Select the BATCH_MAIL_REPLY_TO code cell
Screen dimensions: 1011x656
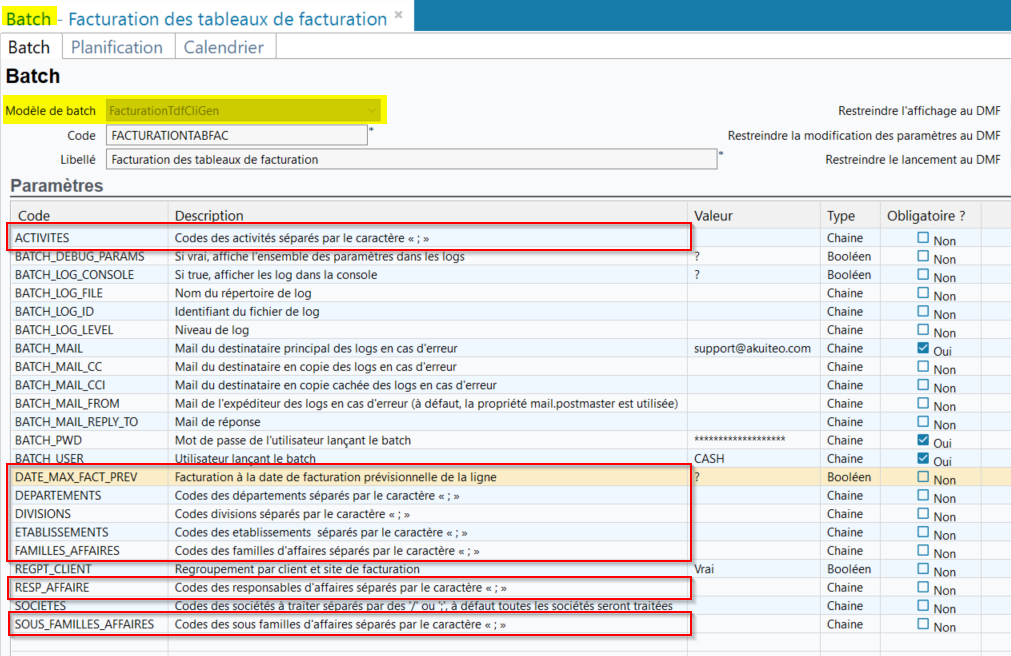click(89, 422)
